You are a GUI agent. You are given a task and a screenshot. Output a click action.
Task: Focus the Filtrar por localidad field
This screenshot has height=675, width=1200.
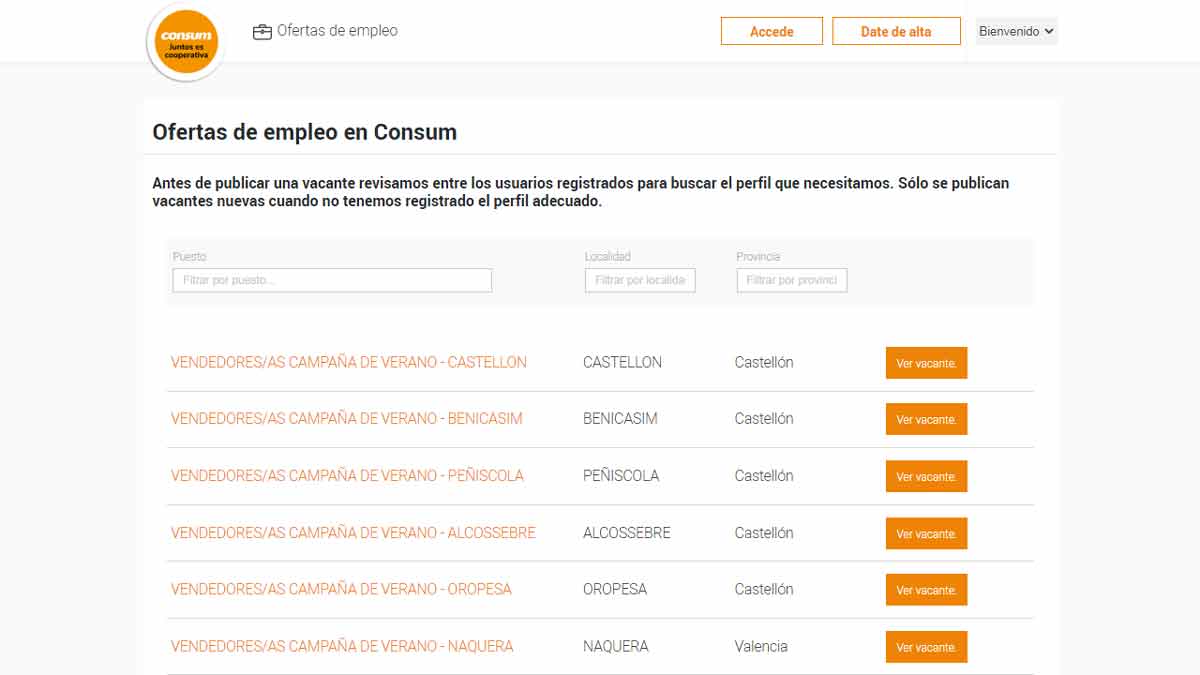[x=640, y=280]
